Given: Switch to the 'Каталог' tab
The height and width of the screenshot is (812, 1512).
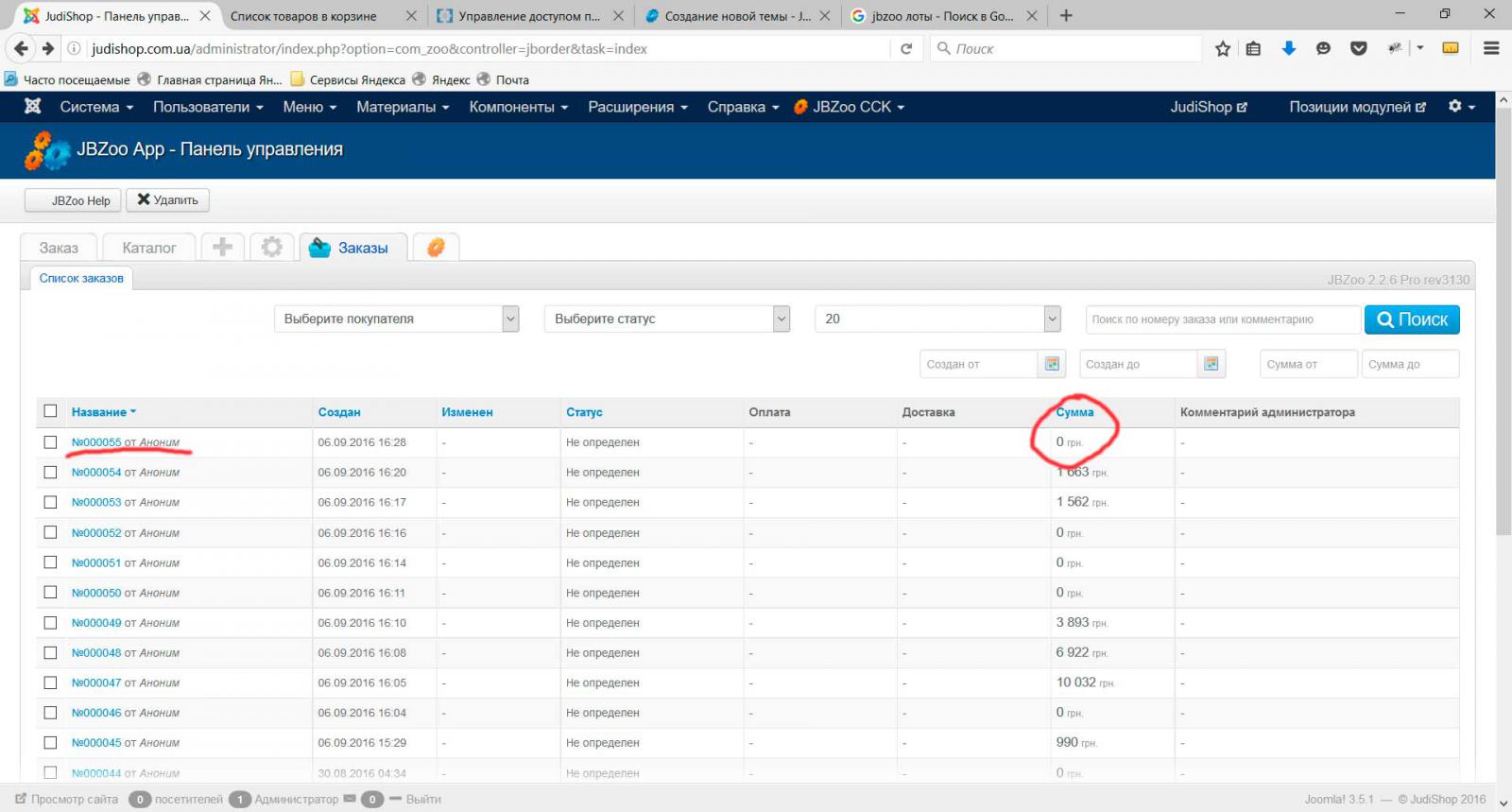Looking at the screenshot, I should point(149,248).
